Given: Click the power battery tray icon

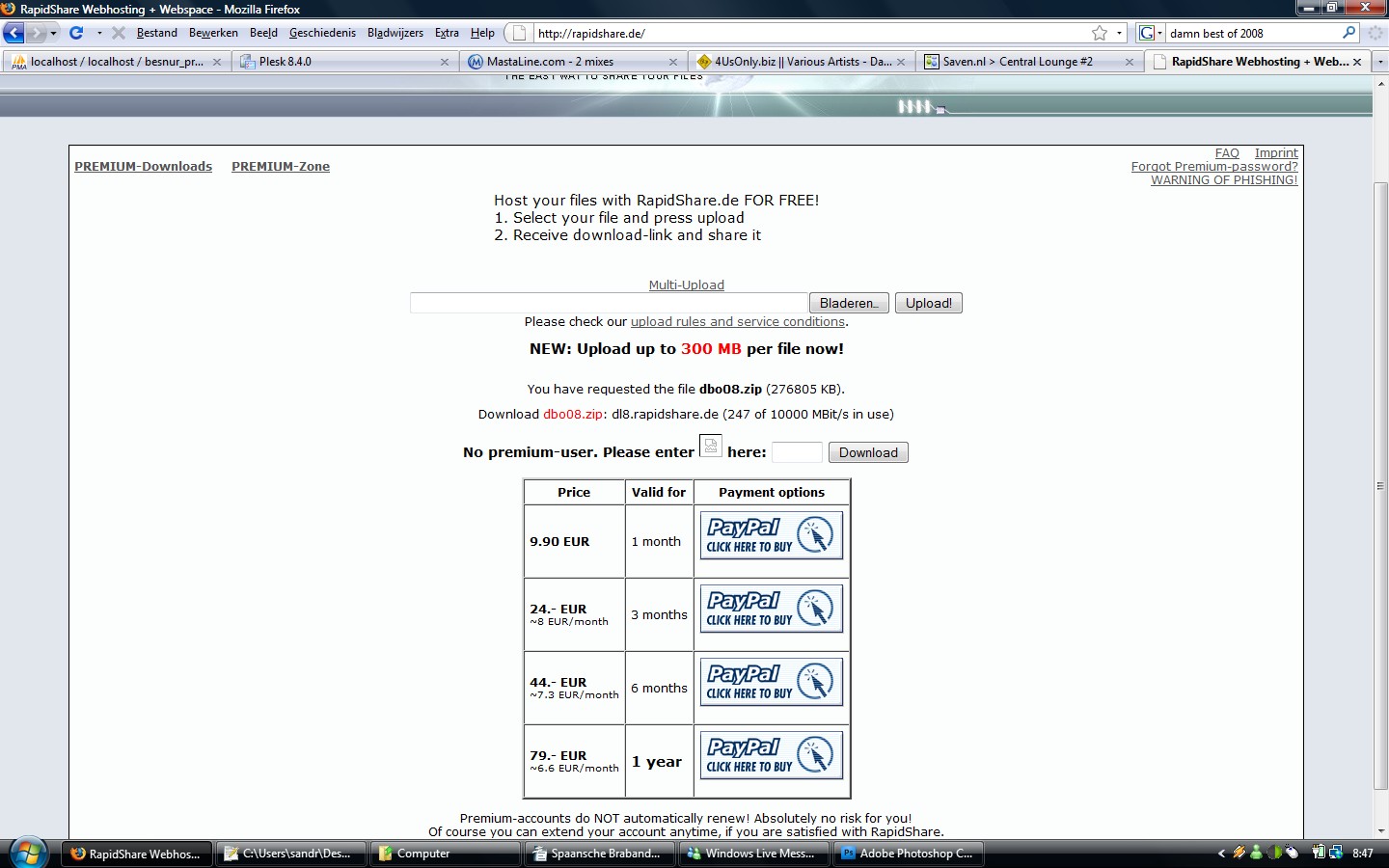Looking at the screenshot, I should 1319,853.
